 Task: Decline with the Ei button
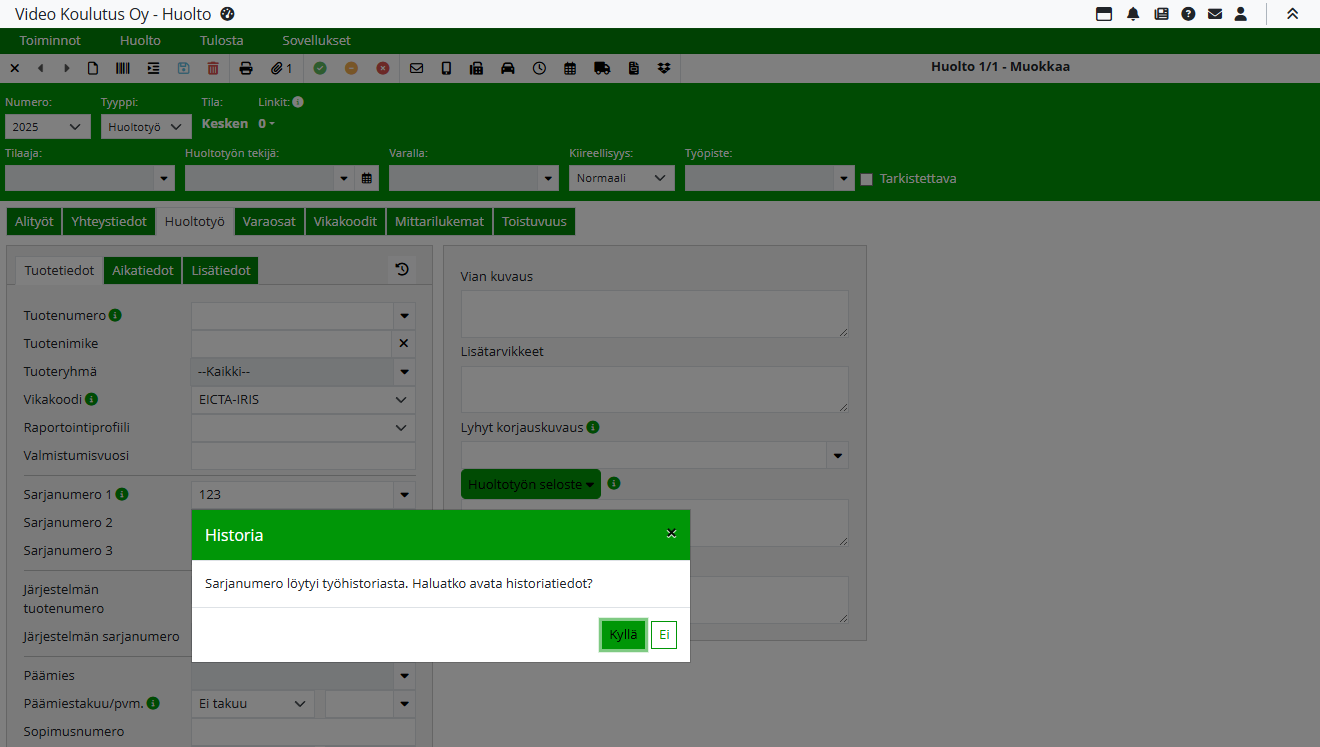[663, 635]
